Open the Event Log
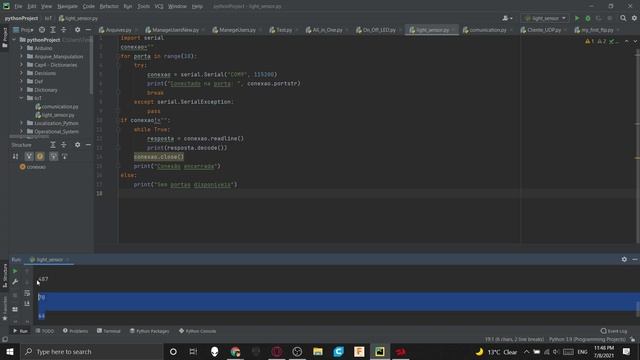640x360 pixels. (614, 331)
